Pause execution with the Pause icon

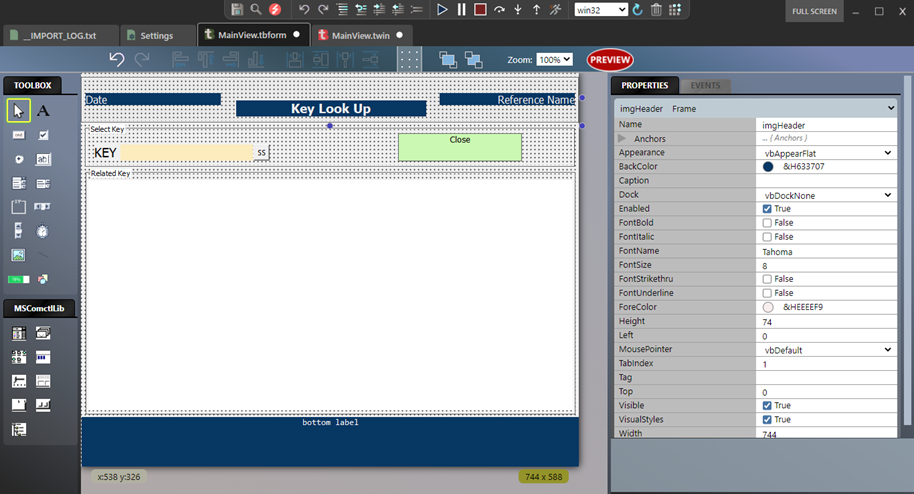point(461,9)
